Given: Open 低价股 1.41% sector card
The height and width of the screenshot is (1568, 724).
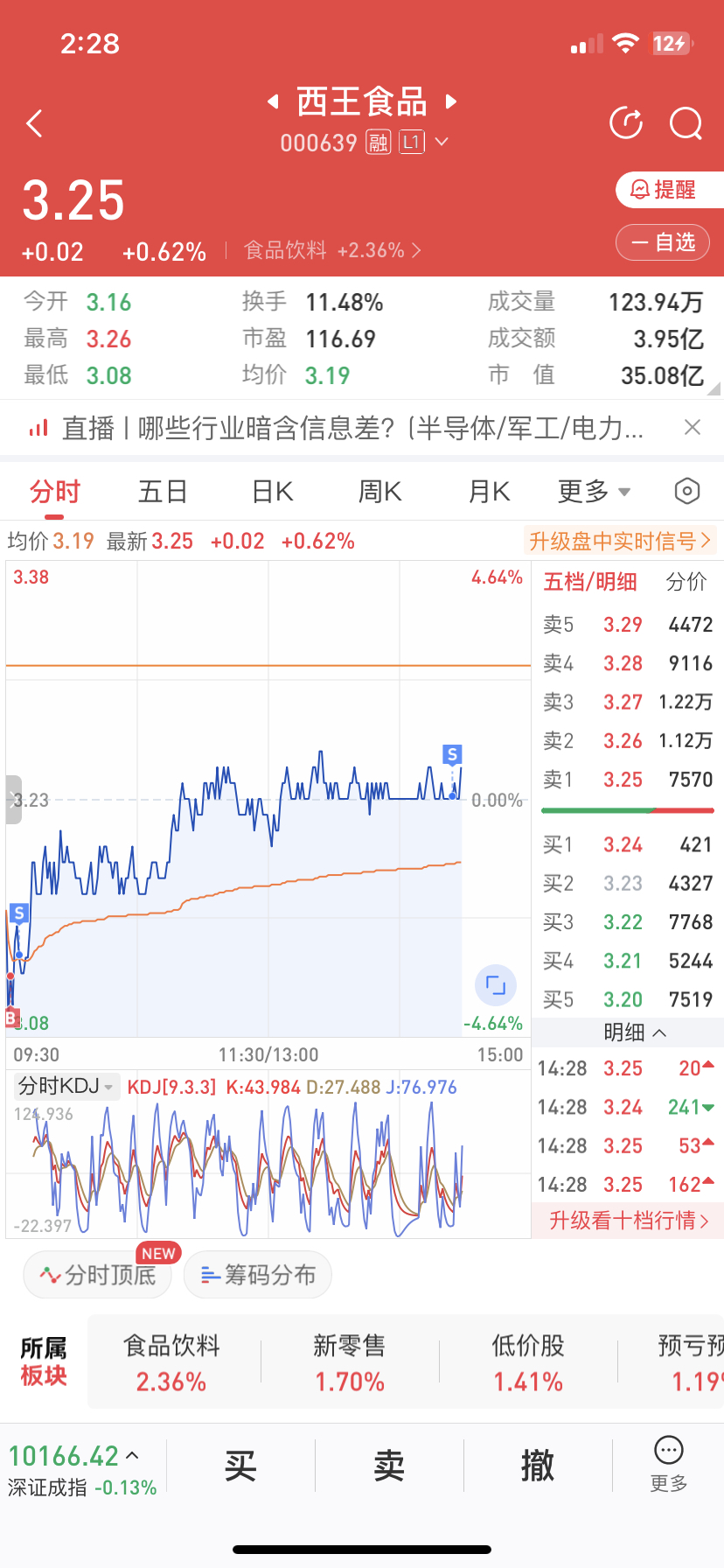Looking at the screenshot, I should (528, 1362).
